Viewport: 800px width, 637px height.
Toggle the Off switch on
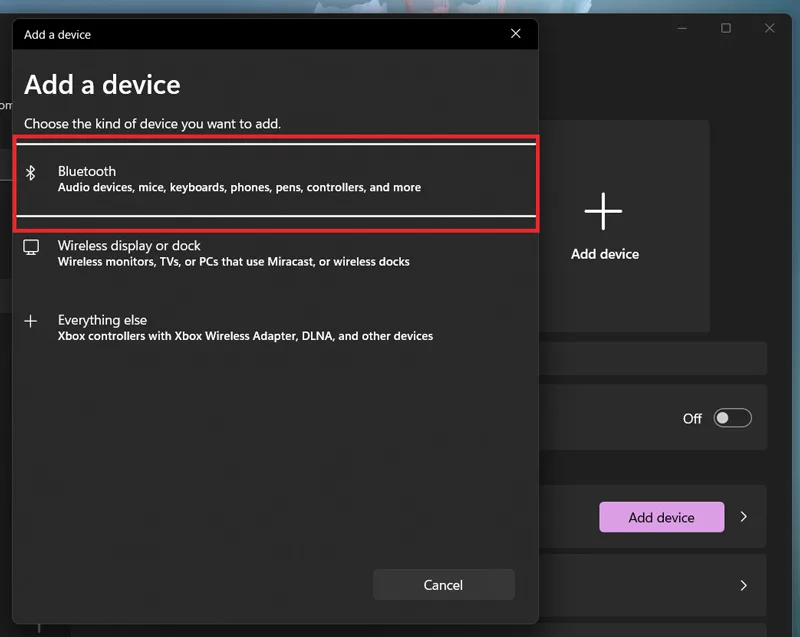point(732,418)
